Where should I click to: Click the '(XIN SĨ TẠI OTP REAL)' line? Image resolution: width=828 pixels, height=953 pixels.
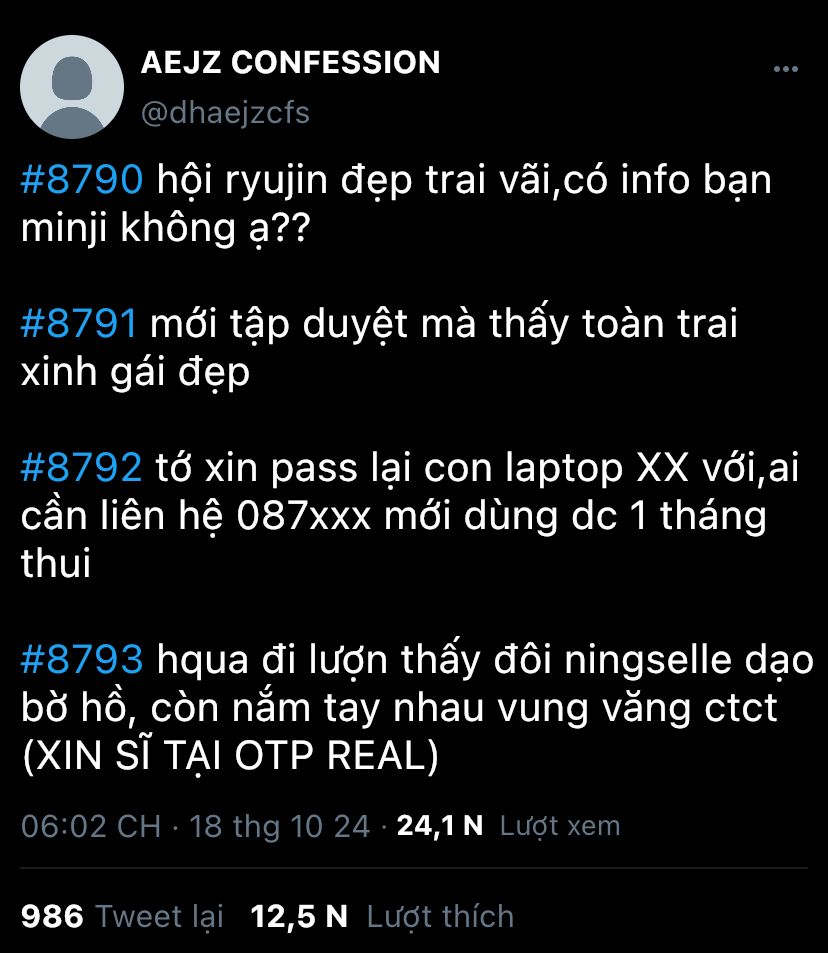pos(230,756)
